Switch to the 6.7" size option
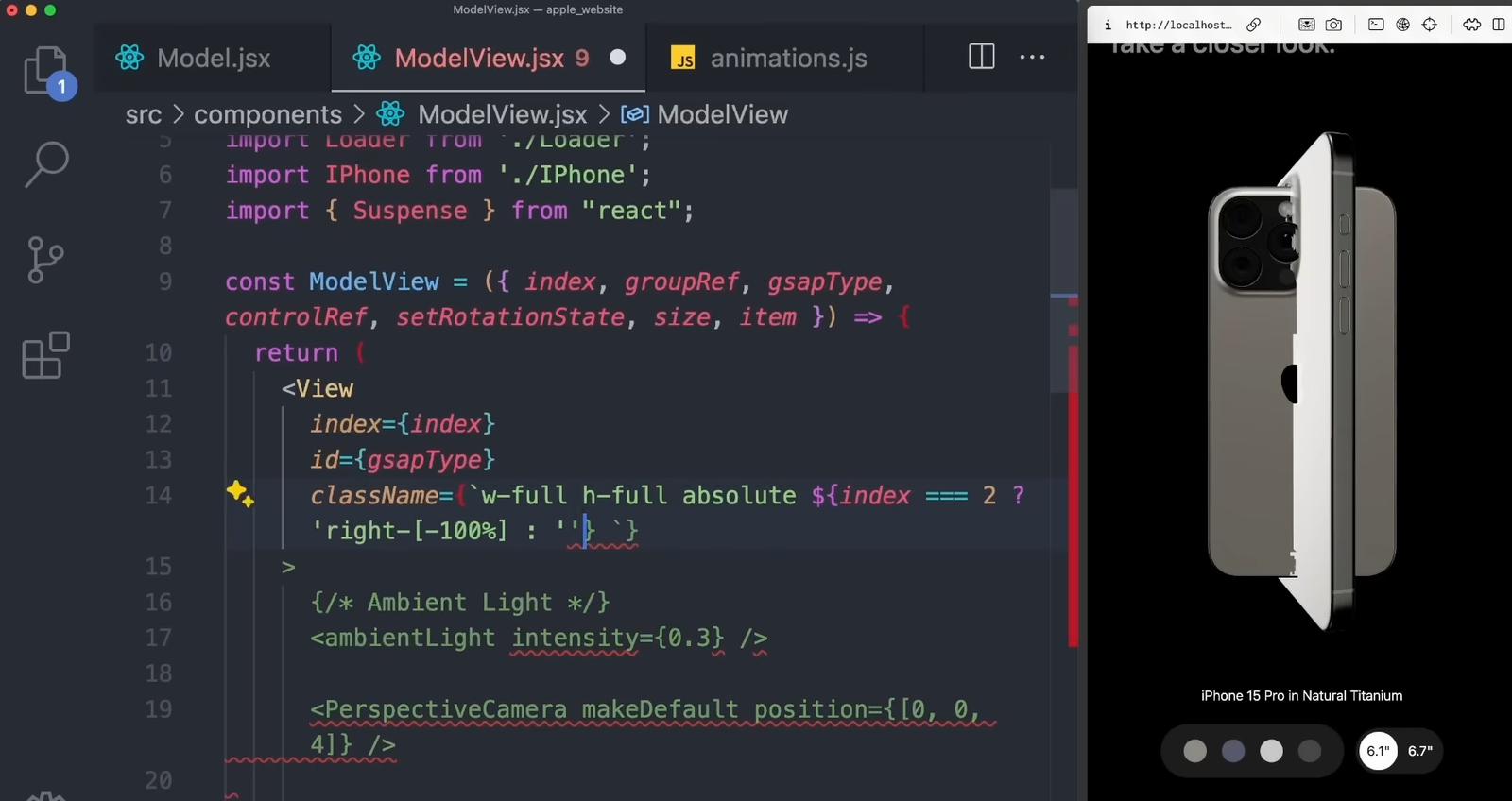1512x801 pixels. (1419, 751)
